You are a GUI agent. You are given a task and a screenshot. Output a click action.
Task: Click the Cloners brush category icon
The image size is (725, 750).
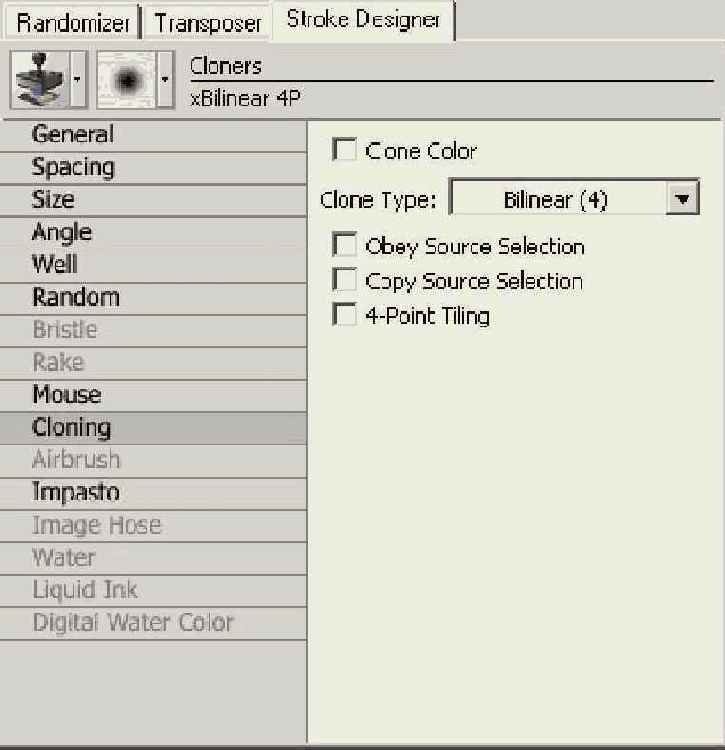coord(40,80)
